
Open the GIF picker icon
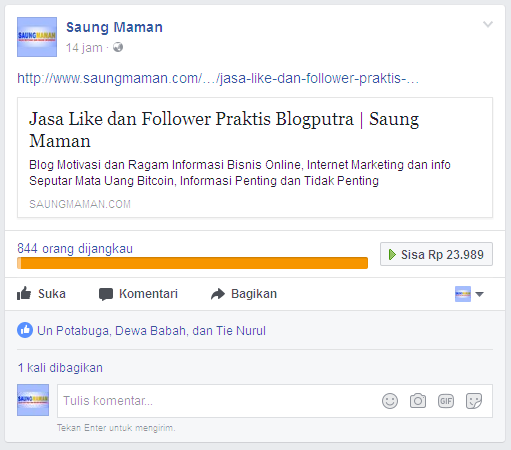pyautogui.click(x=446, y=401)
